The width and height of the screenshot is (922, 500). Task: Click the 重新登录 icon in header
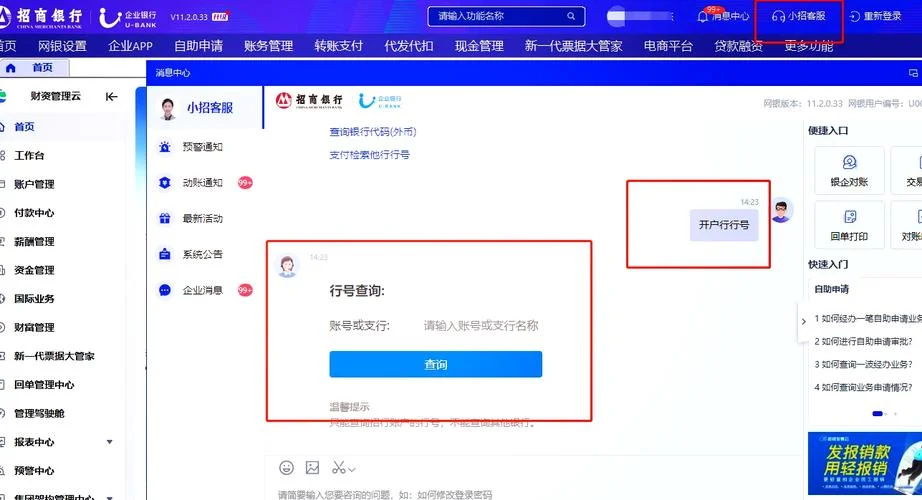pyautogui.click(x=854, y=16)
